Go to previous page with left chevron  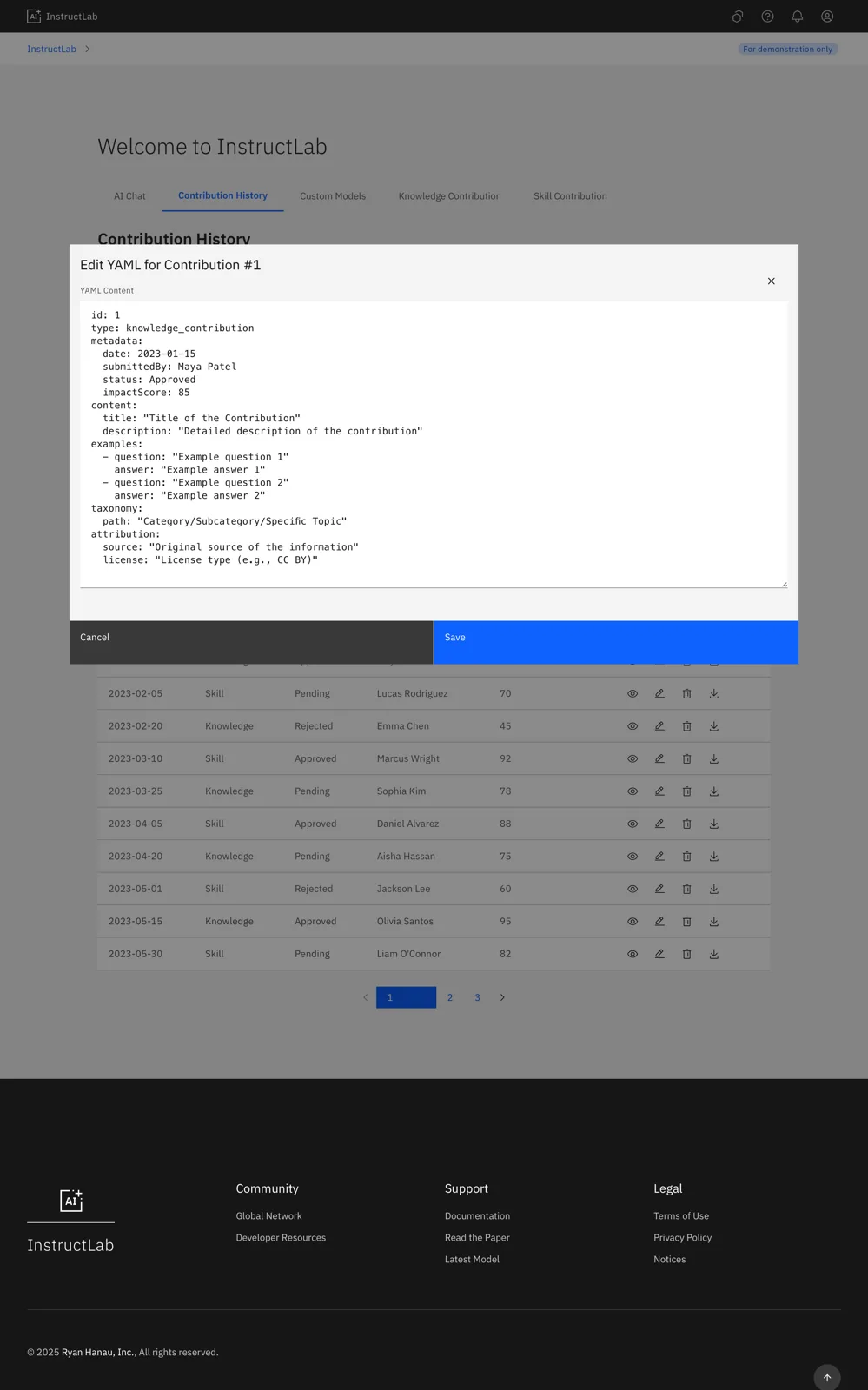pos(365,998)
